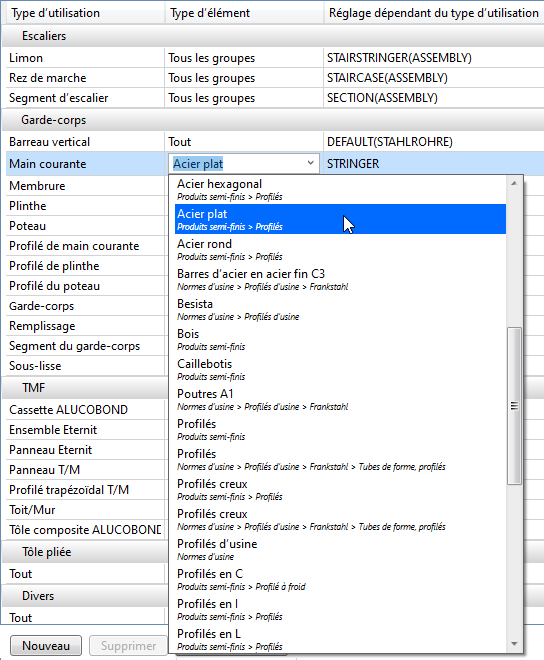Click the Nouveau button
Image resolution: width=544 pixels, height=660 pixels.
46,645
